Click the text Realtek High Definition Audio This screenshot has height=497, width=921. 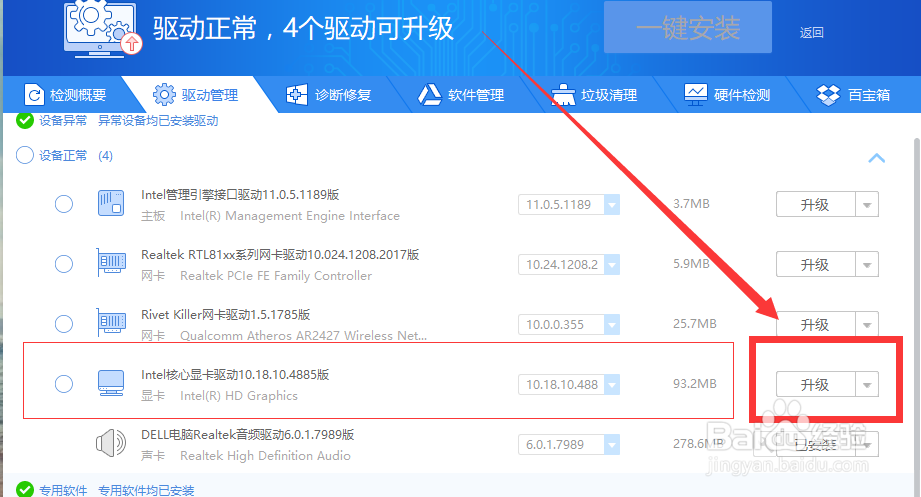(265, 455)
